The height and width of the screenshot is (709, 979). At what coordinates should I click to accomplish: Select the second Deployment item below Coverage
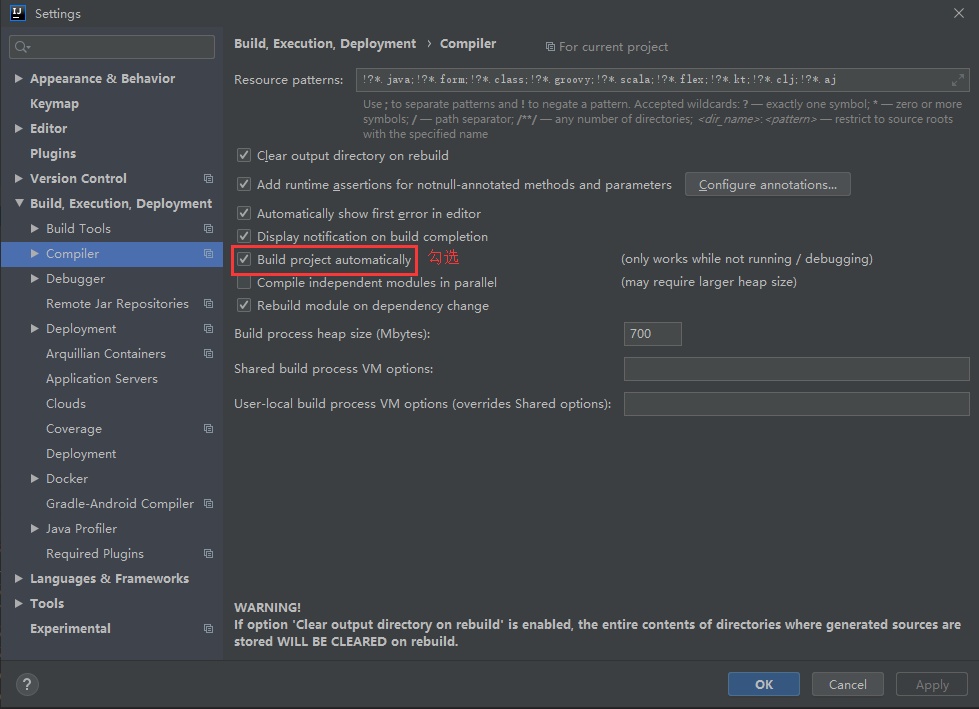(81, 454)
